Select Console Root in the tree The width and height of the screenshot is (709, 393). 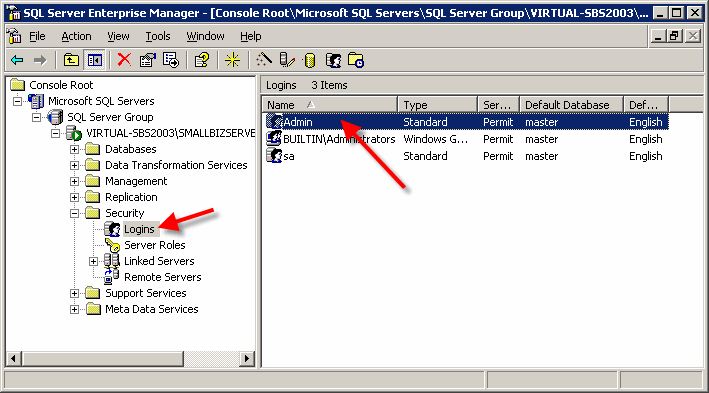tap(61, 85)
